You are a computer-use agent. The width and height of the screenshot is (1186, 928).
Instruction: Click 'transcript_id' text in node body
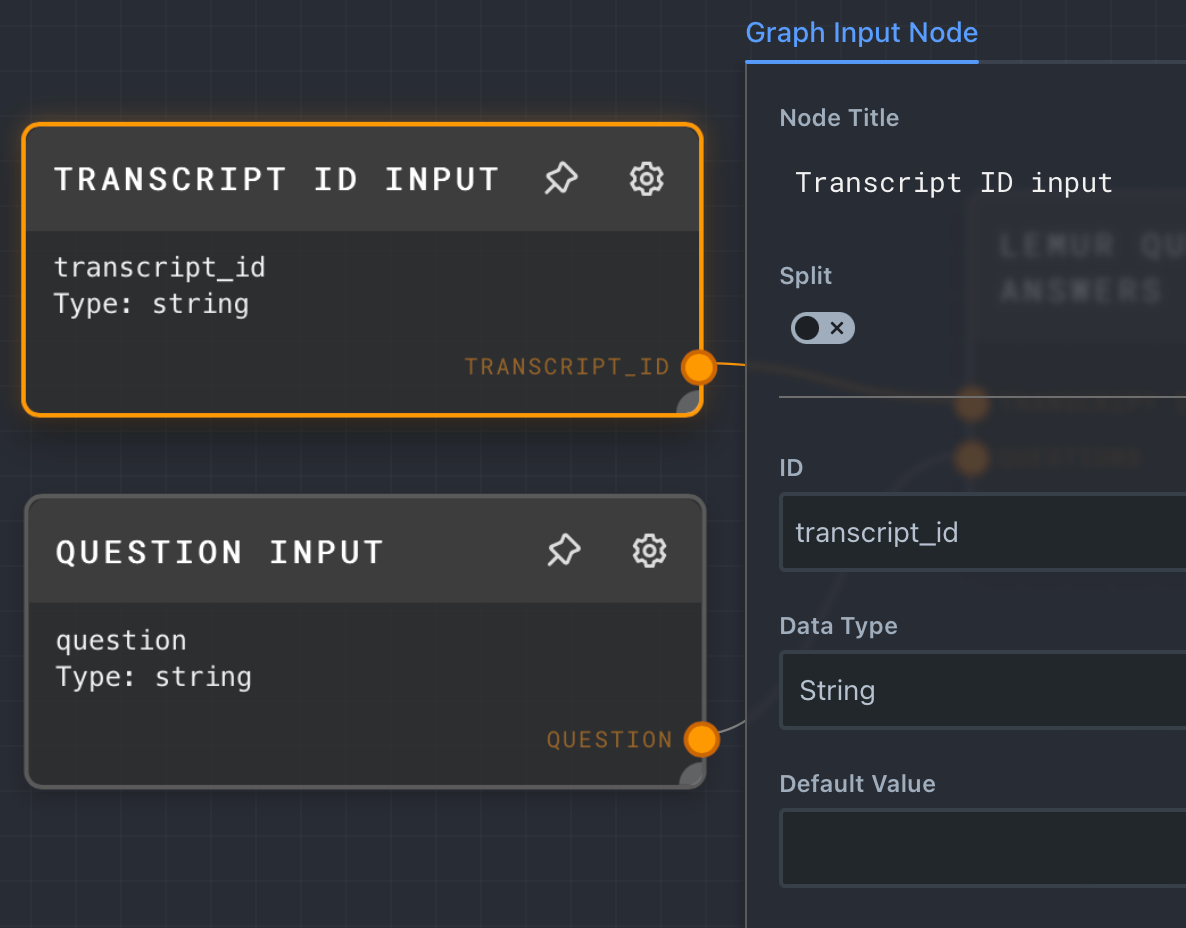[x=160, y=267]
